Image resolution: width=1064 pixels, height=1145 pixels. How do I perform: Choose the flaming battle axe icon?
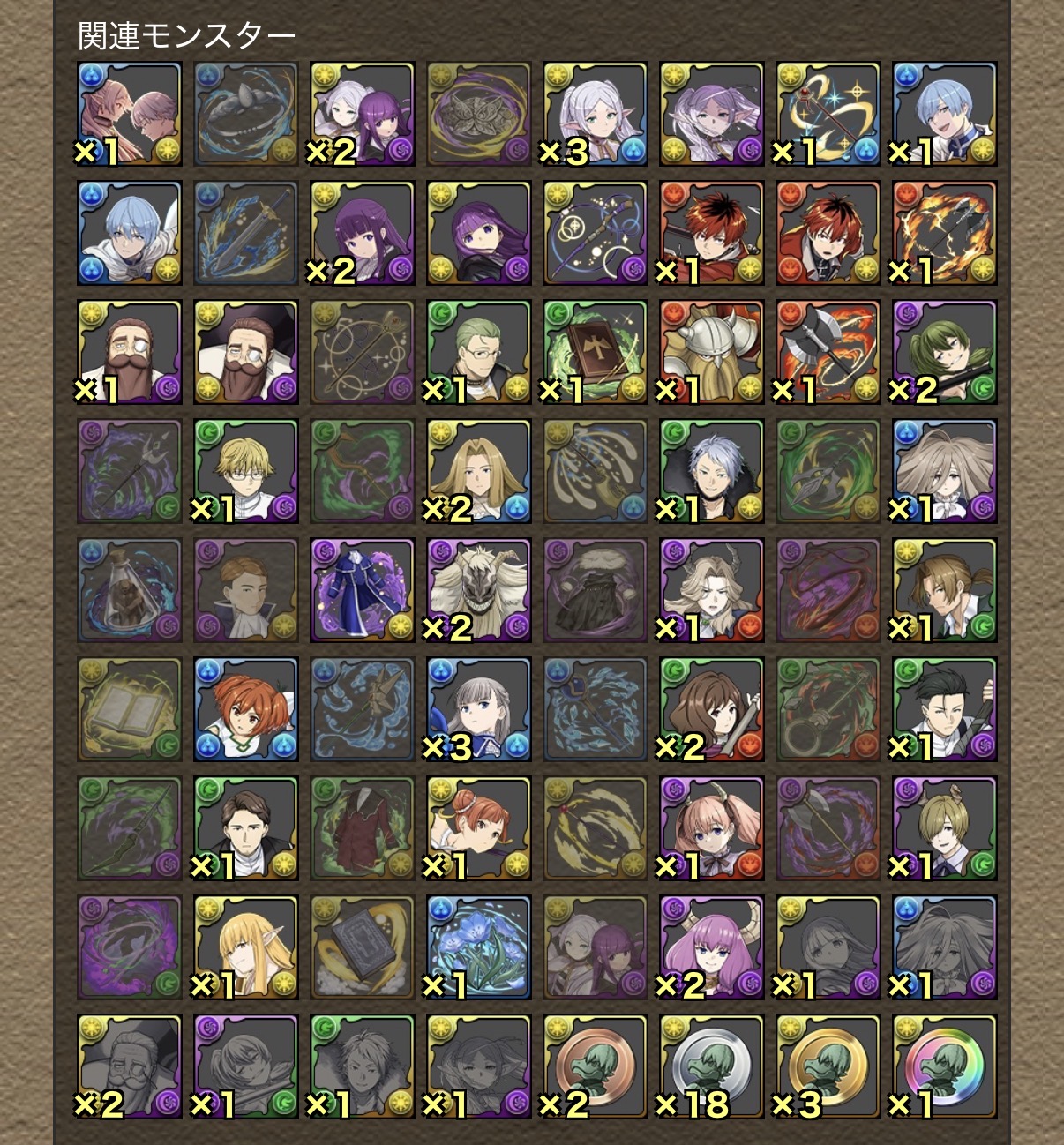828,352
